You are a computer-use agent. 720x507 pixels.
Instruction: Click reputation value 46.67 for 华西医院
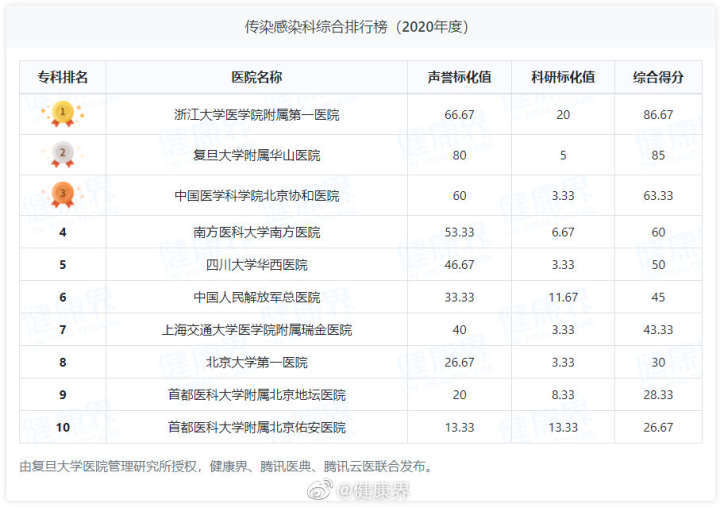459,265
